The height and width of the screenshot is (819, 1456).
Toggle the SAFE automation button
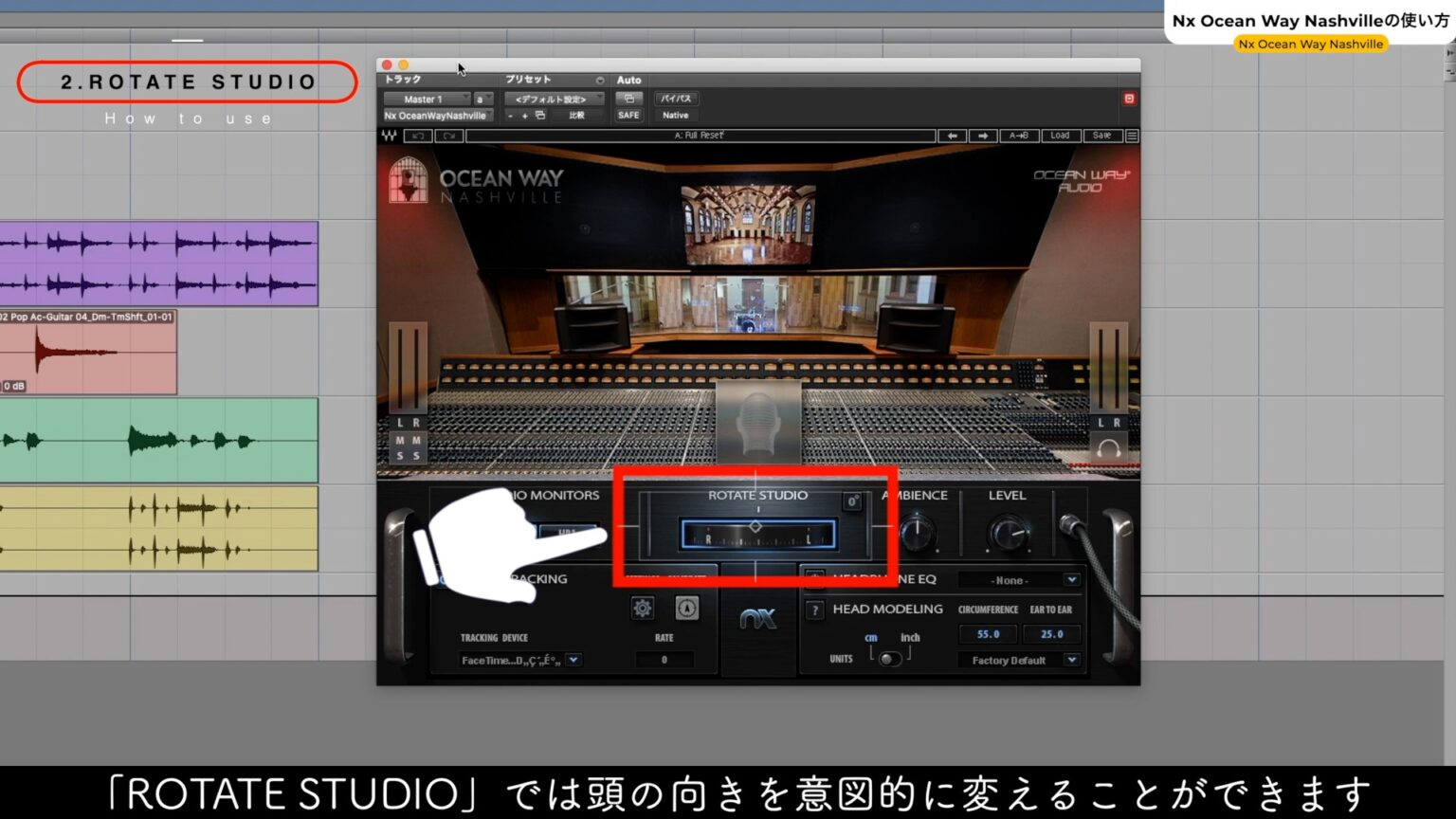coord(628,115)
